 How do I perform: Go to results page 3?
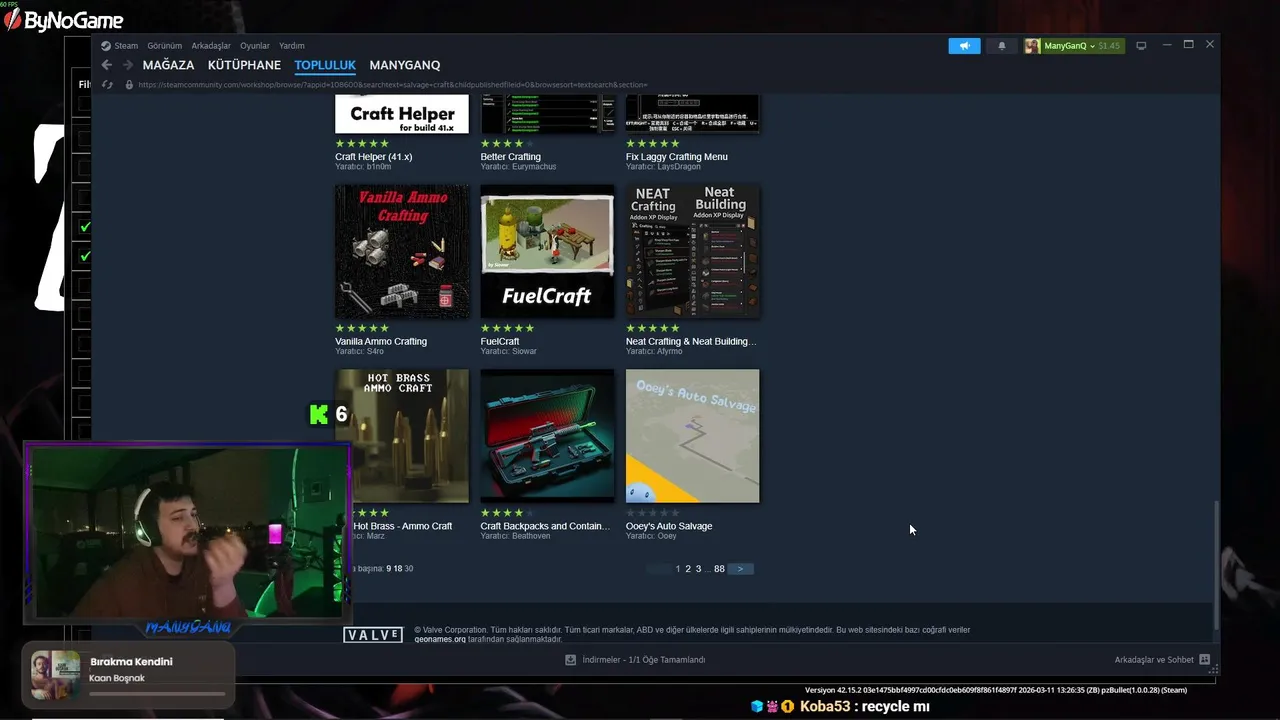pyautogui.click(x=698, y=569)
